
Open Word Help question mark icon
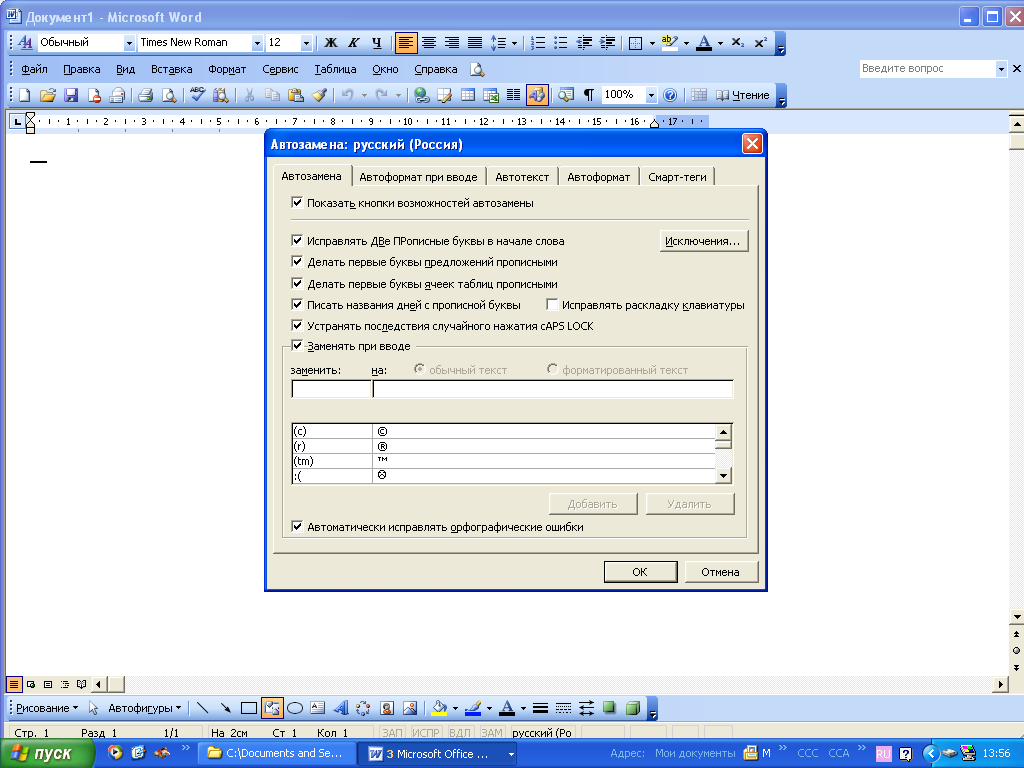[669, 95]
